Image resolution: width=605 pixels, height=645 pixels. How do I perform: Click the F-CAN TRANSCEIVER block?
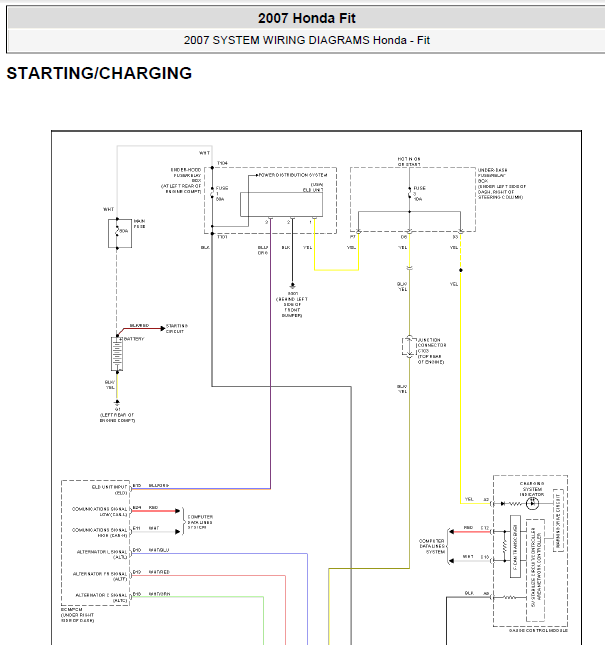515,546
